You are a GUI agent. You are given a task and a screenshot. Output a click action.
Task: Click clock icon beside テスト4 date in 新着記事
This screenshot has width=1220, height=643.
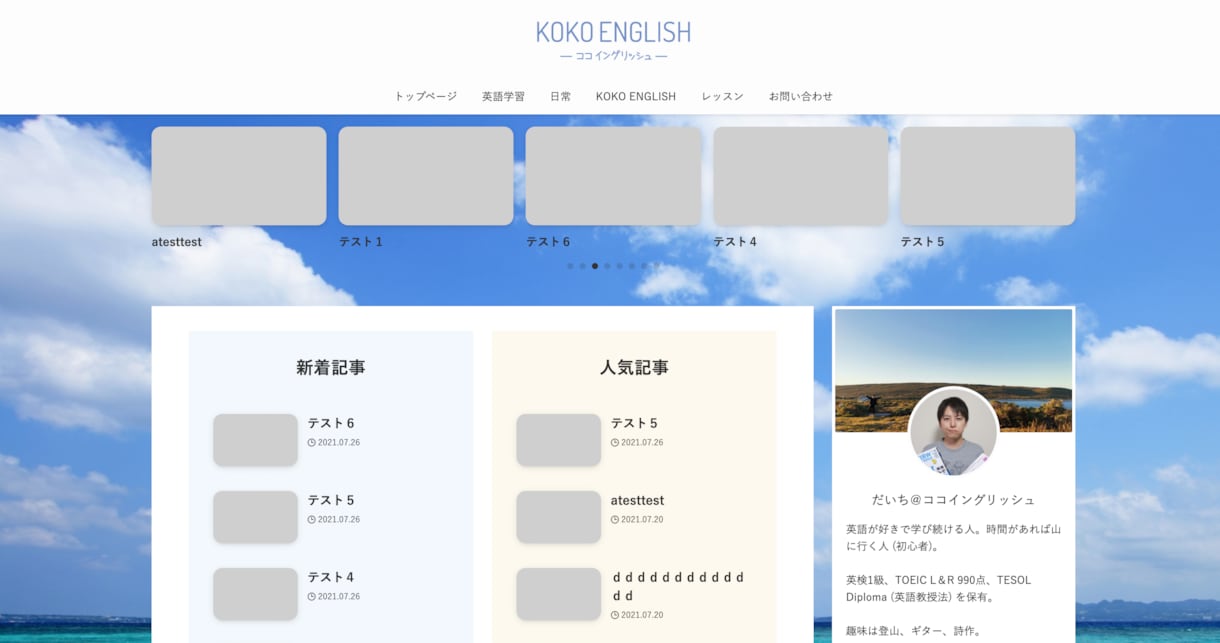pos(312,596)
